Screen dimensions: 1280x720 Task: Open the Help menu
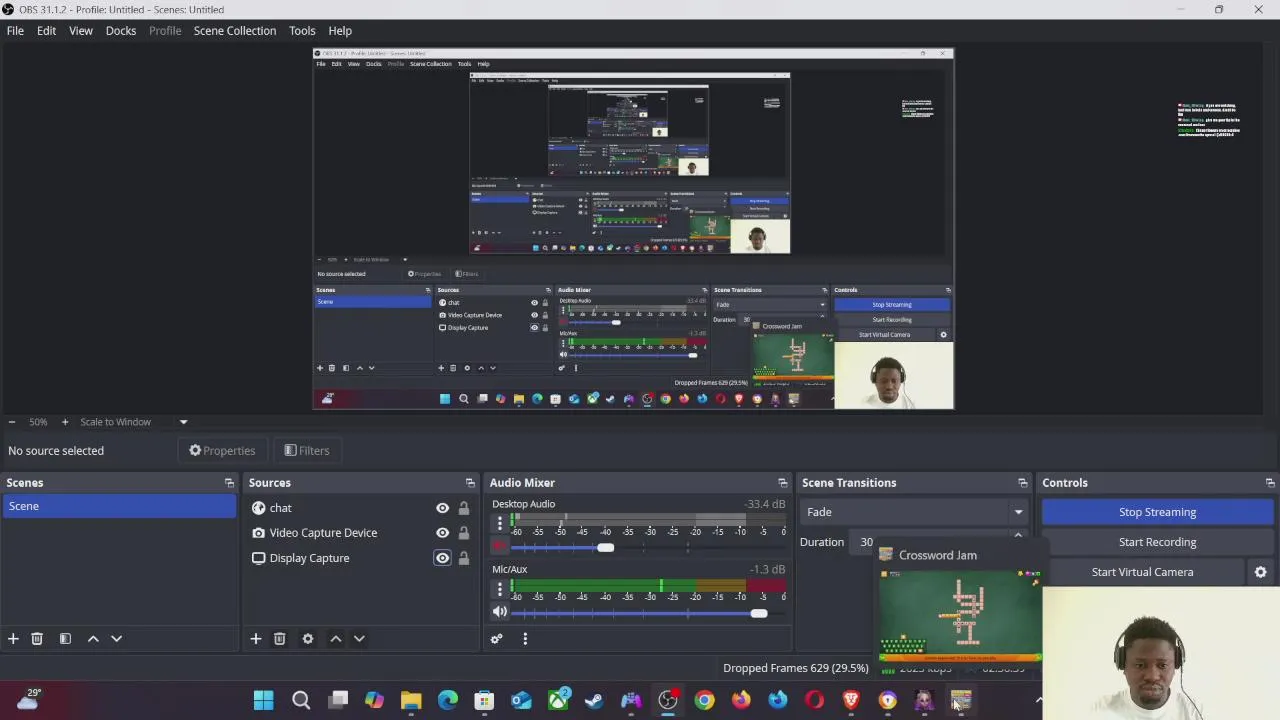pyautogui.click(x=340, y=31)
